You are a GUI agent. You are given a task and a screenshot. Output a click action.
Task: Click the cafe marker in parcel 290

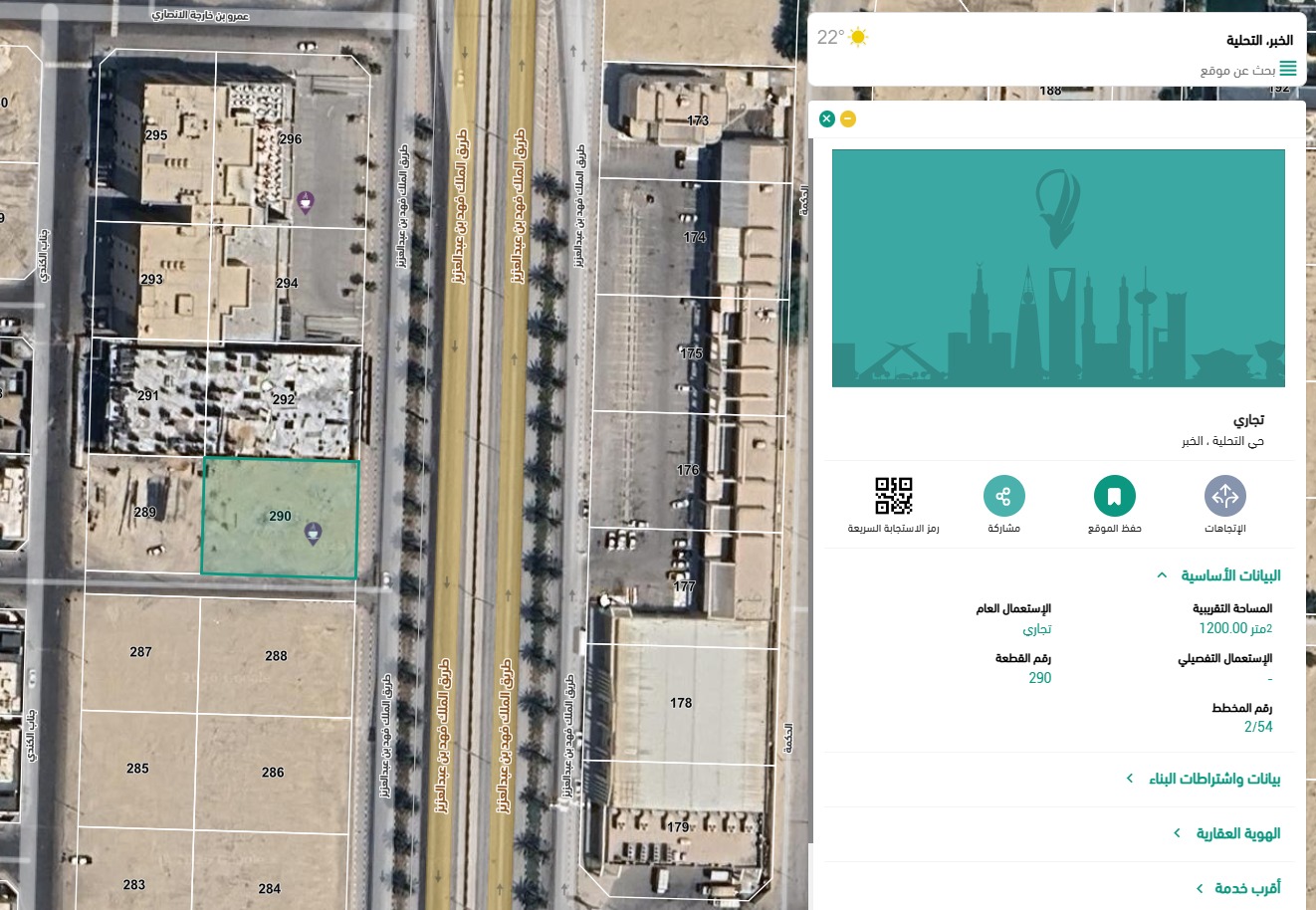pyautogui.click(x=314, y=534)
